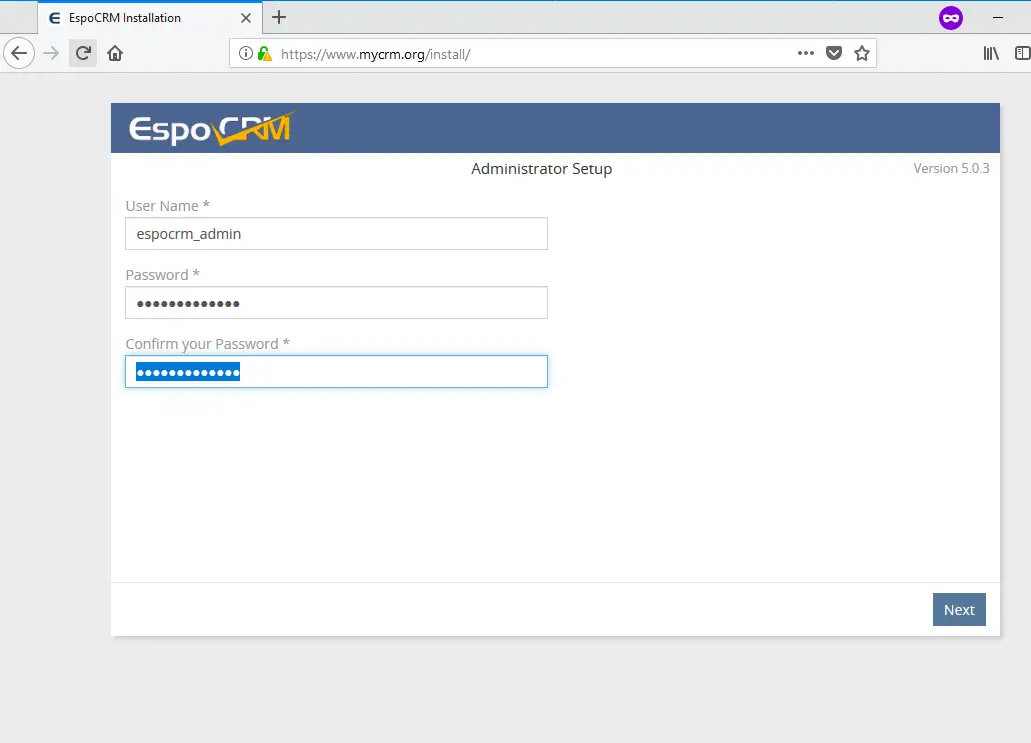
Task: Click the private browsing mask icon
Action: [951, 18]
